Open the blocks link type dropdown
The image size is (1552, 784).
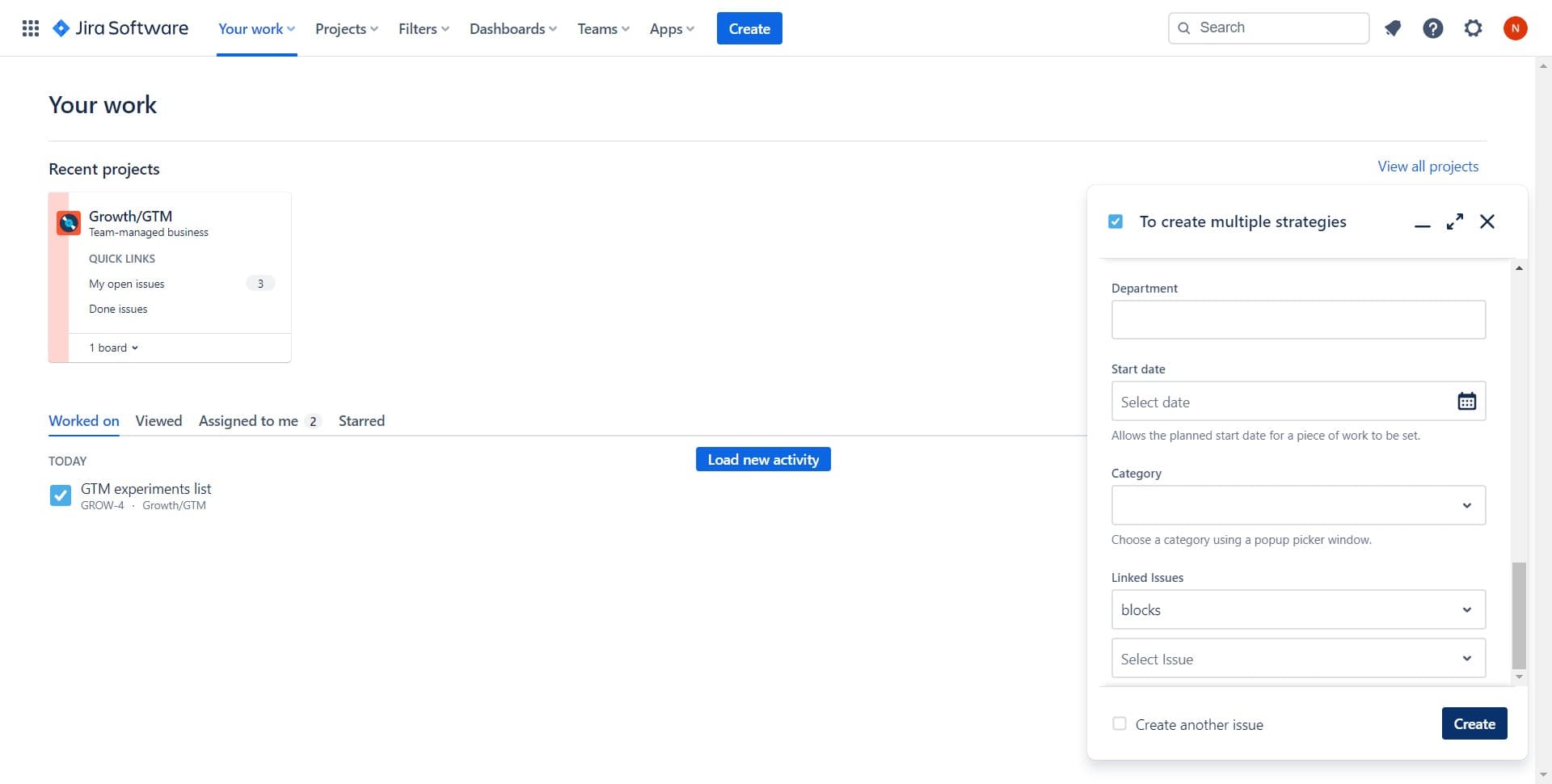(1297, 609)
